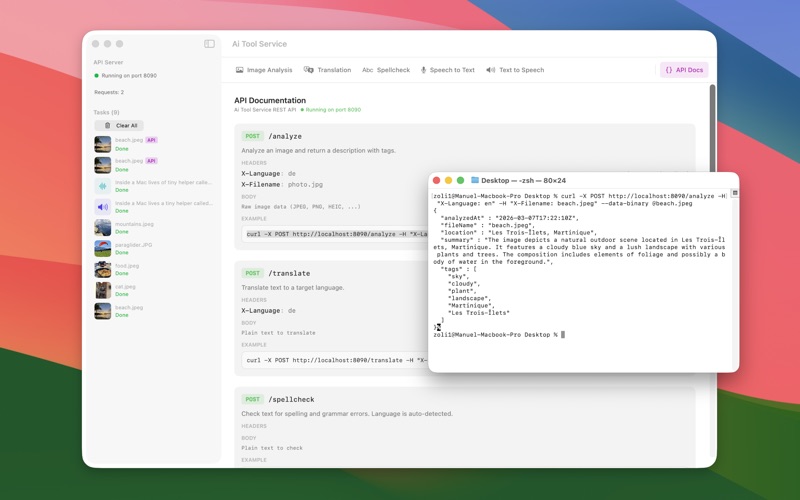This screenshot has height=500, width=800.
Task: Click the Speech to Text microphone icon
Action: click(x=423, y=70)
